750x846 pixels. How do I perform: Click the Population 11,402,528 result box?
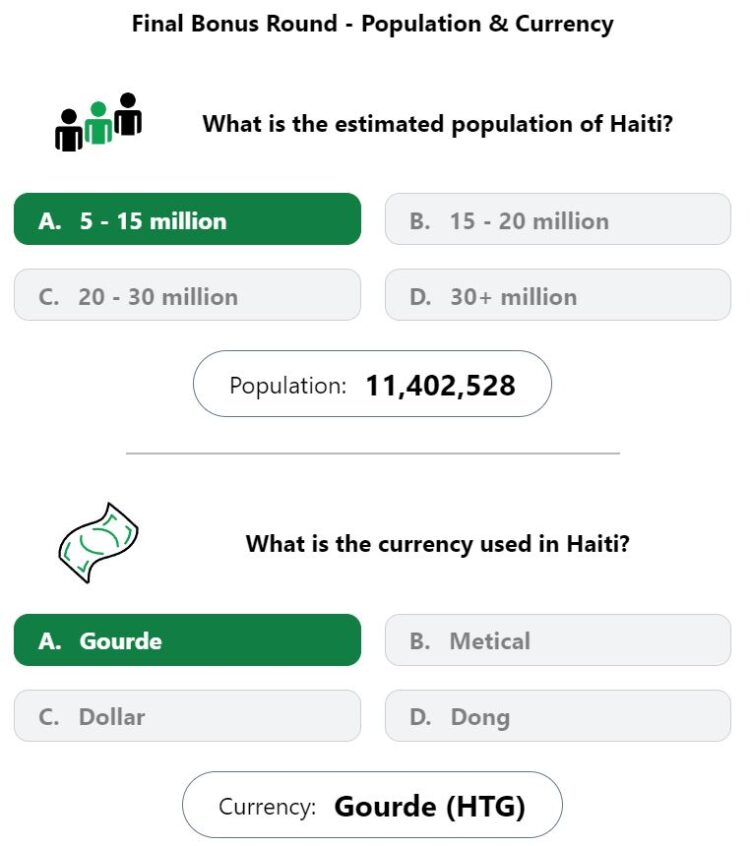[372, 384]
